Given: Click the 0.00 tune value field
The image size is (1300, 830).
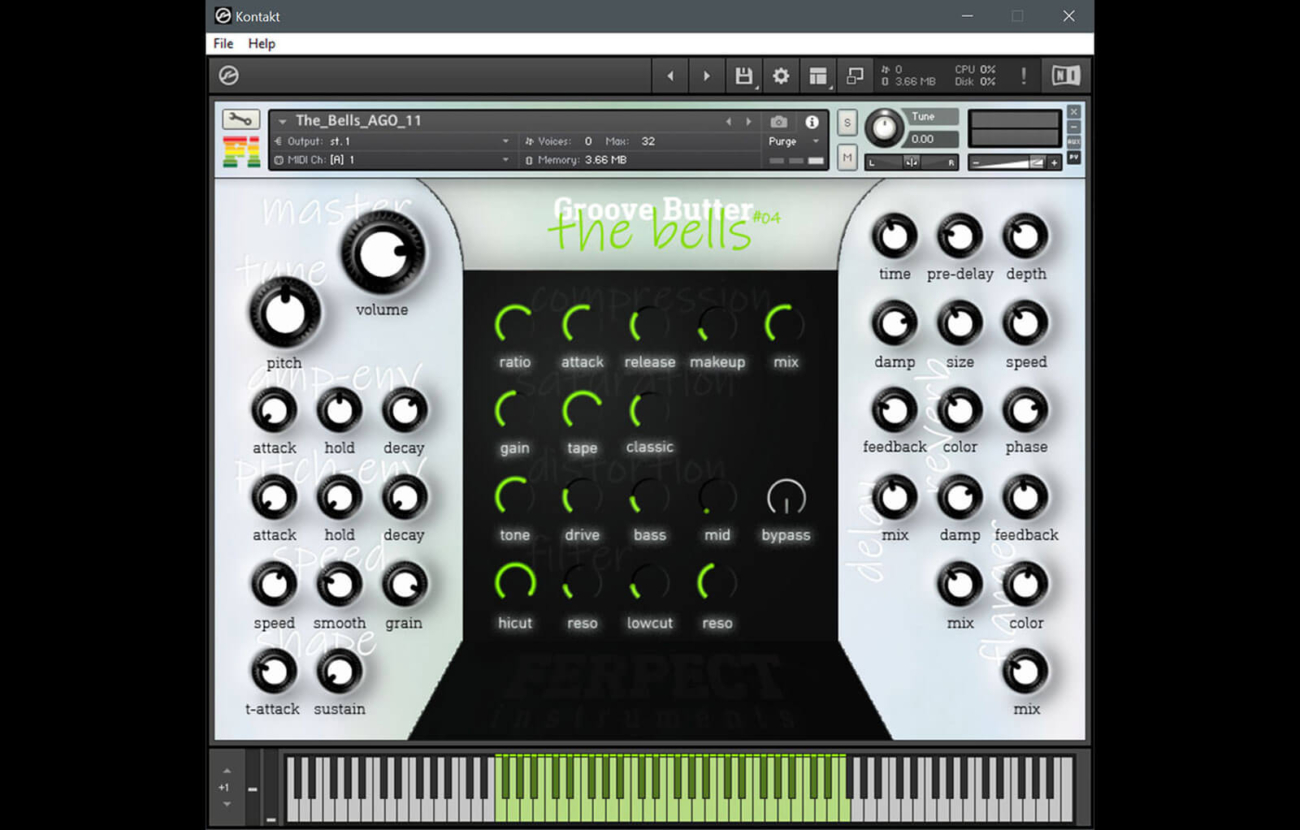Looking at the screenshot, I should tap(929, 139).
